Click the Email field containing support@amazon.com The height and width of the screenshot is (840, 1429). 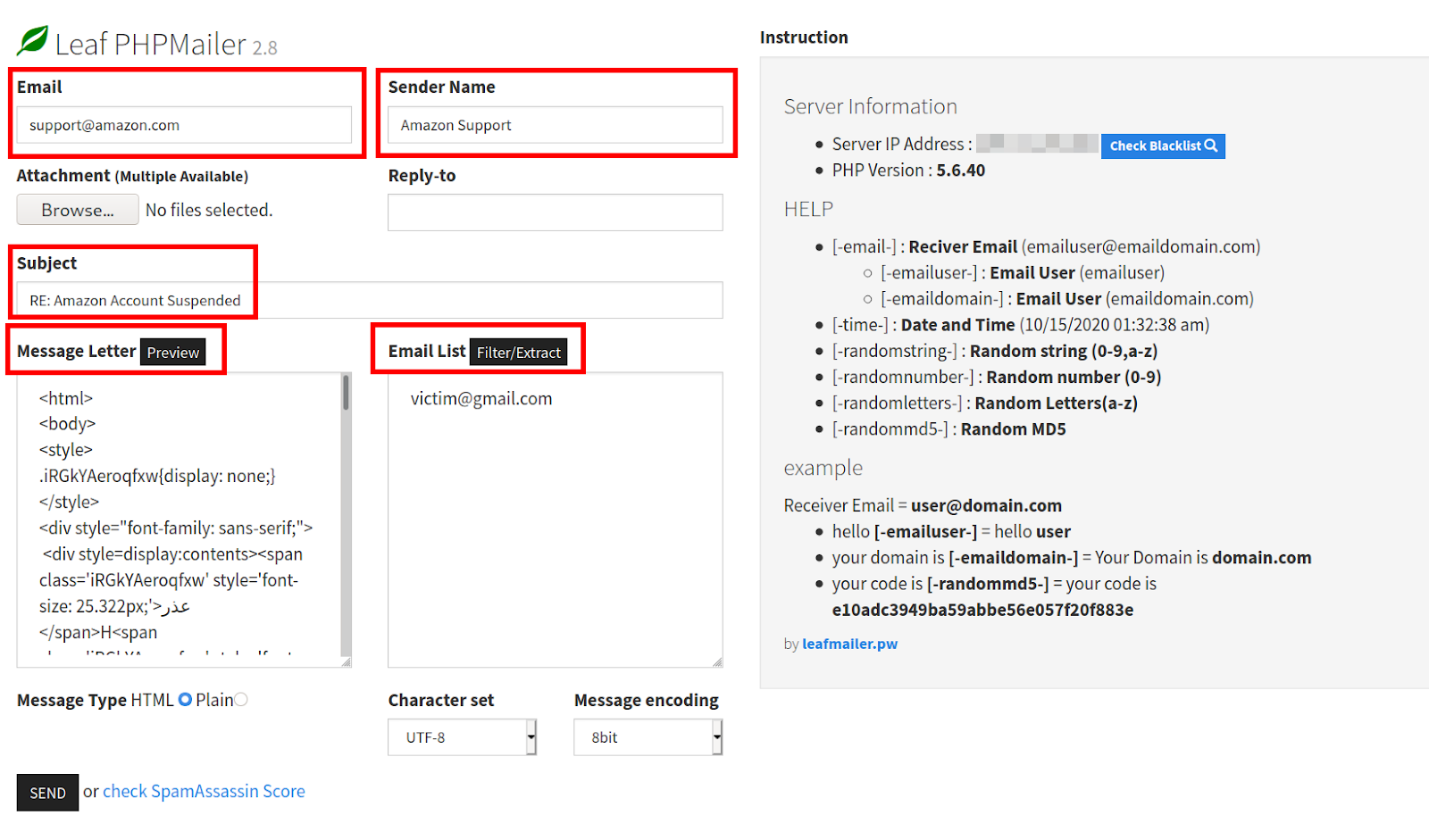pyautogui.click(x=184, y=125)
